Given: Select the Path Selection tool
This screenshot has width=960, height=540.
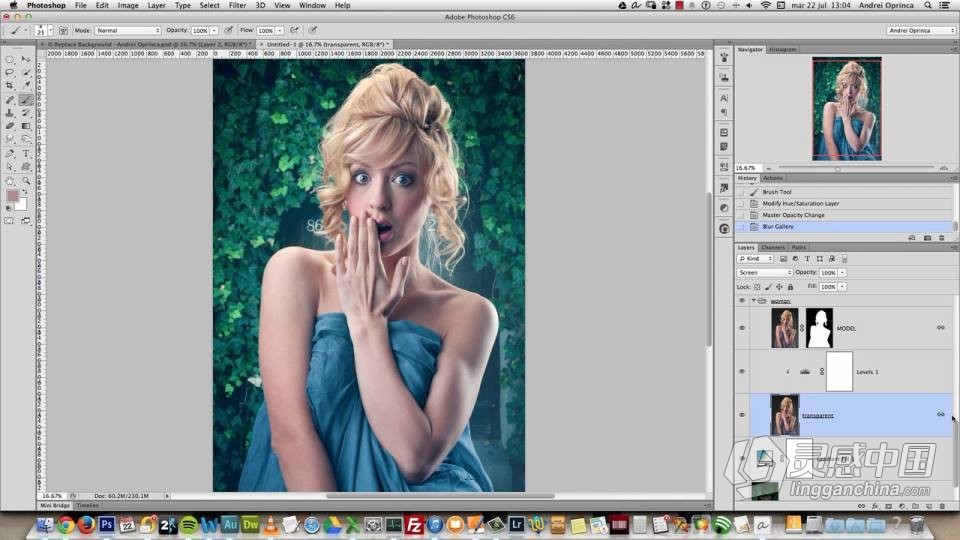Looking at the screenshot, I should [10, 167].
